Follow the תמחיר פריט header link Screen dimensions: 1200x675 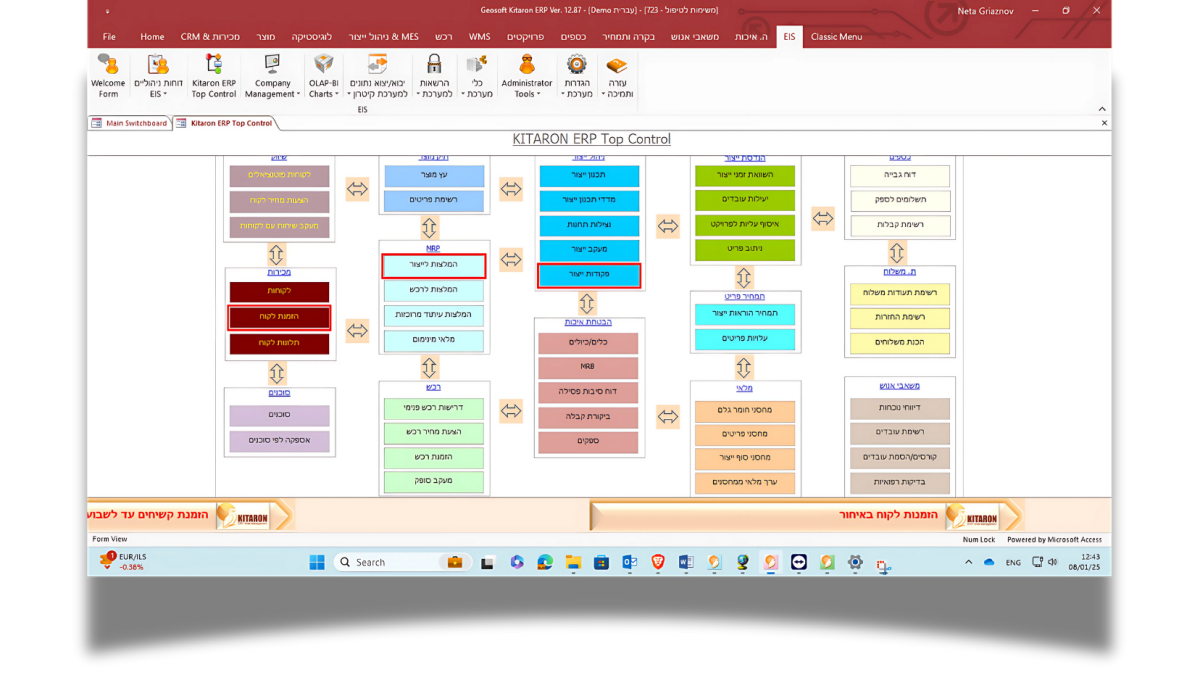[745, 296]
